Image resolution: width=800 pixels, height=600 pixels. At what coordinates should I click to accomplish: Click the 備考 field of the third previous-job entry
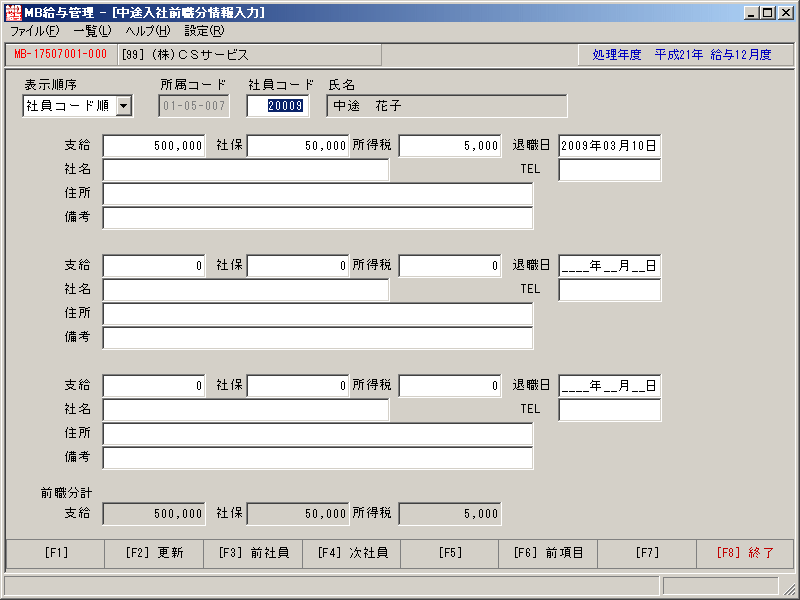318,458
